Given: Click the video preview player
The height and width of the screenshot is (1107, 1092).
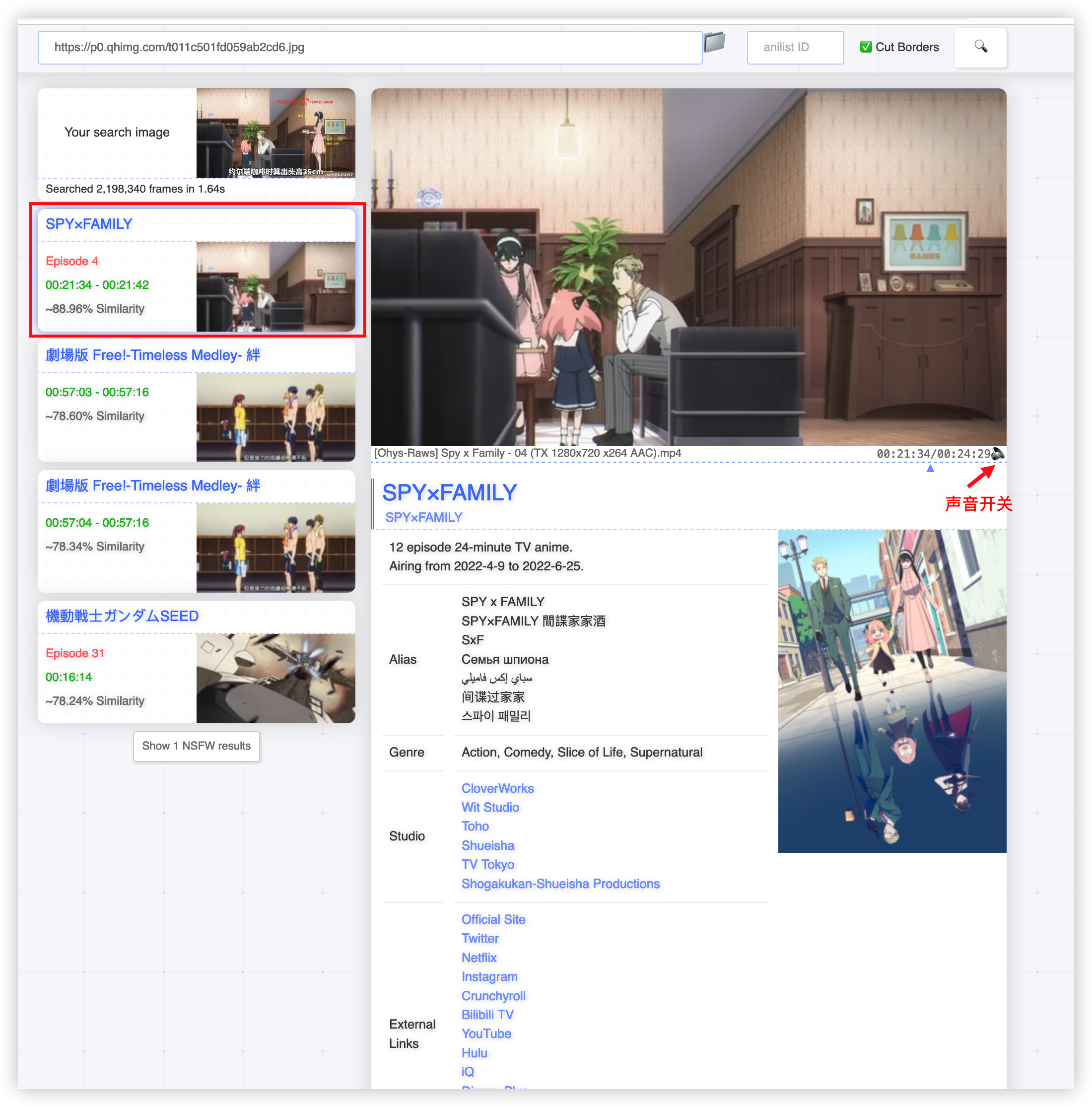Looking at the screenshot, I should coord(688,267).
